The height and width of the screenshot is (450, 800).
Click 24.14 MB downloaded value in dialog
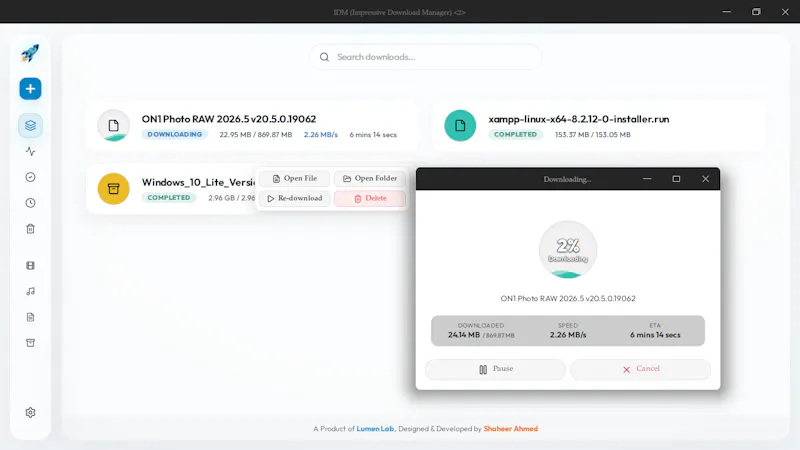click(464, 335)
